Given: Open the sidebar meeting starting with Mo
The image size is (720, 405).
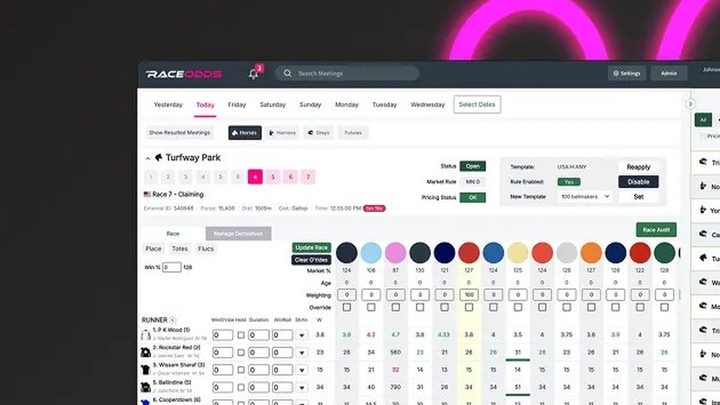Looking at the screenshot, I should click(x=708, y=306).
